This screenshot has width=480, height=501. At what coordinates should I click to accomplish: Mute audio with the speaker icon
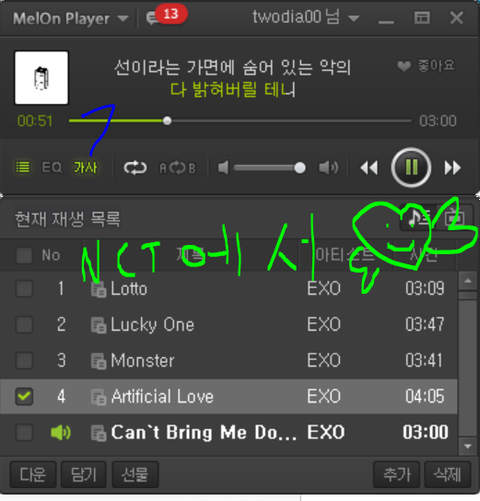click(223, 168)
